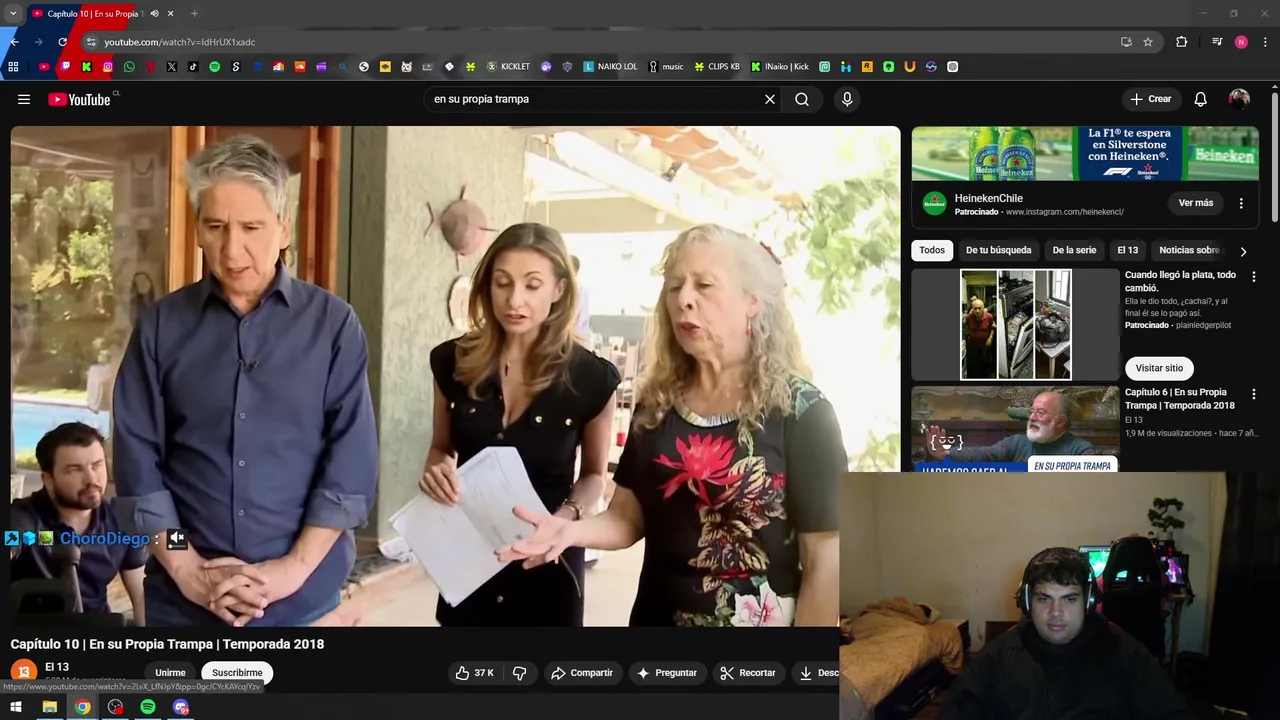Click the Crear button
This screenshot has width=1280, height=720.
coord(1151,99)
